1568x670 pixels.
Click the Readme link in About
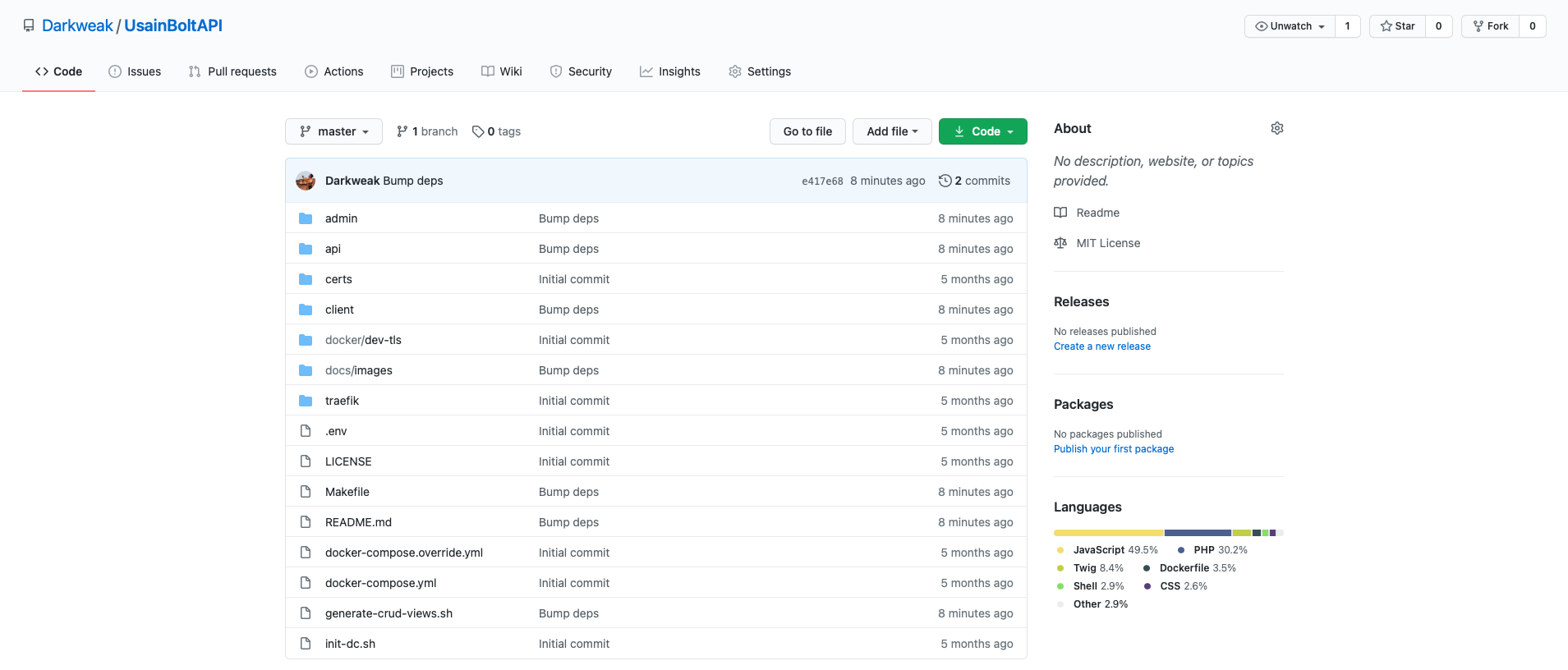tap(1097, 213)
